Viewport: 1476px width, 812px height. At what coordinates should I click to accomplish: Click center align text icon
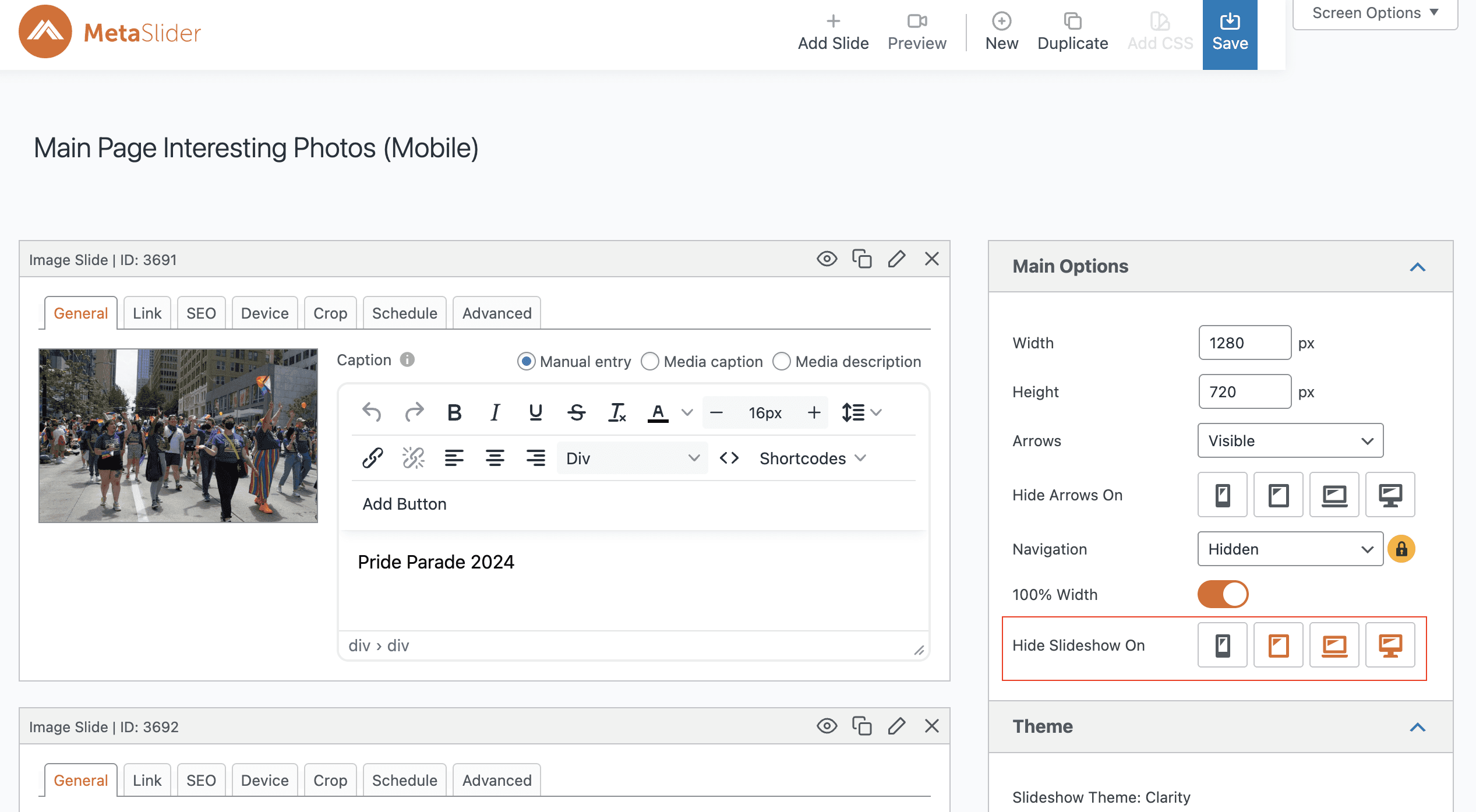pos(495,458)
